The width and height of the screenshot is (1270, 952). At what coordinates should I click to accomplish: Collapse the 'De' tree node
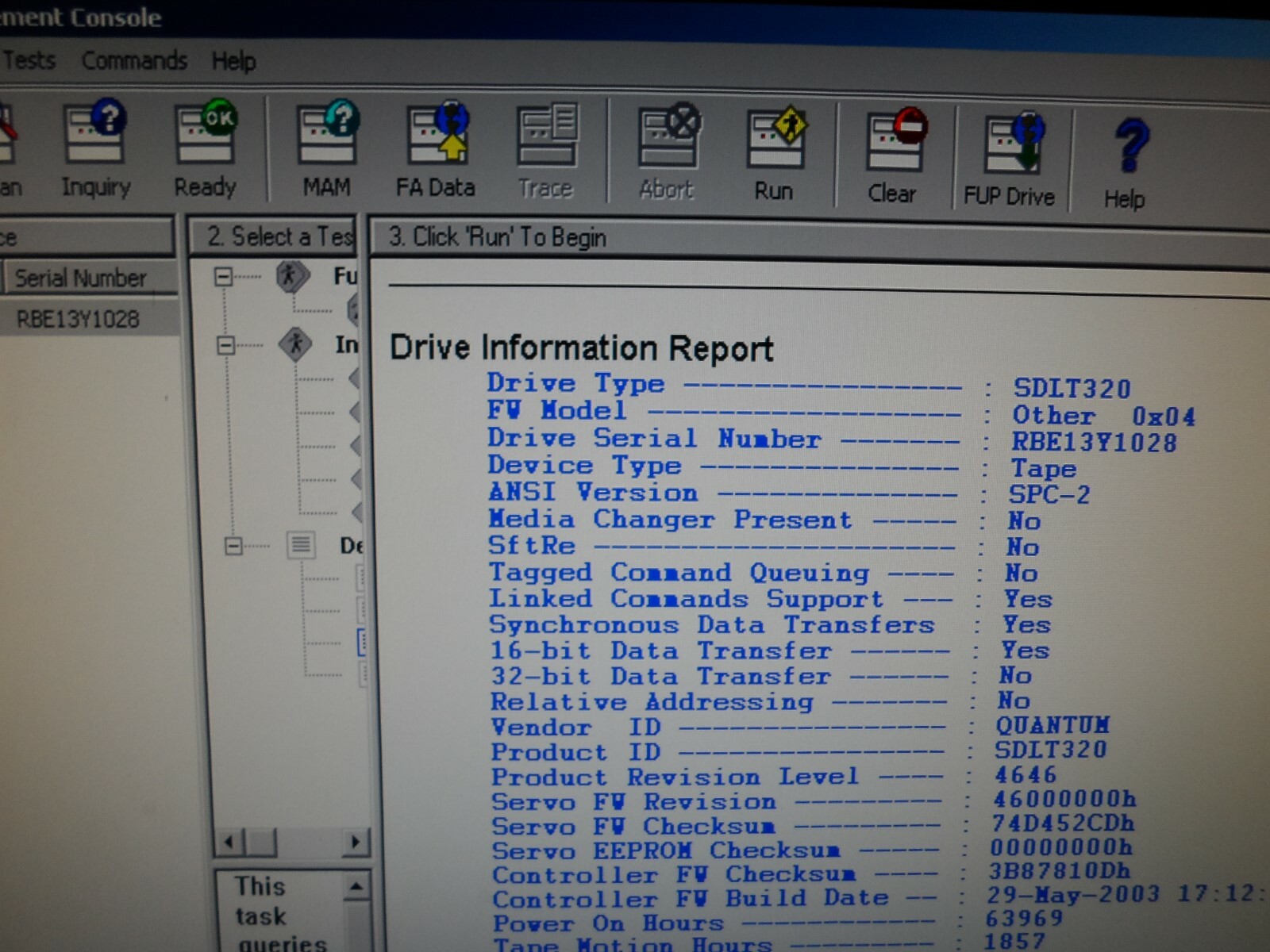[233, 546]
